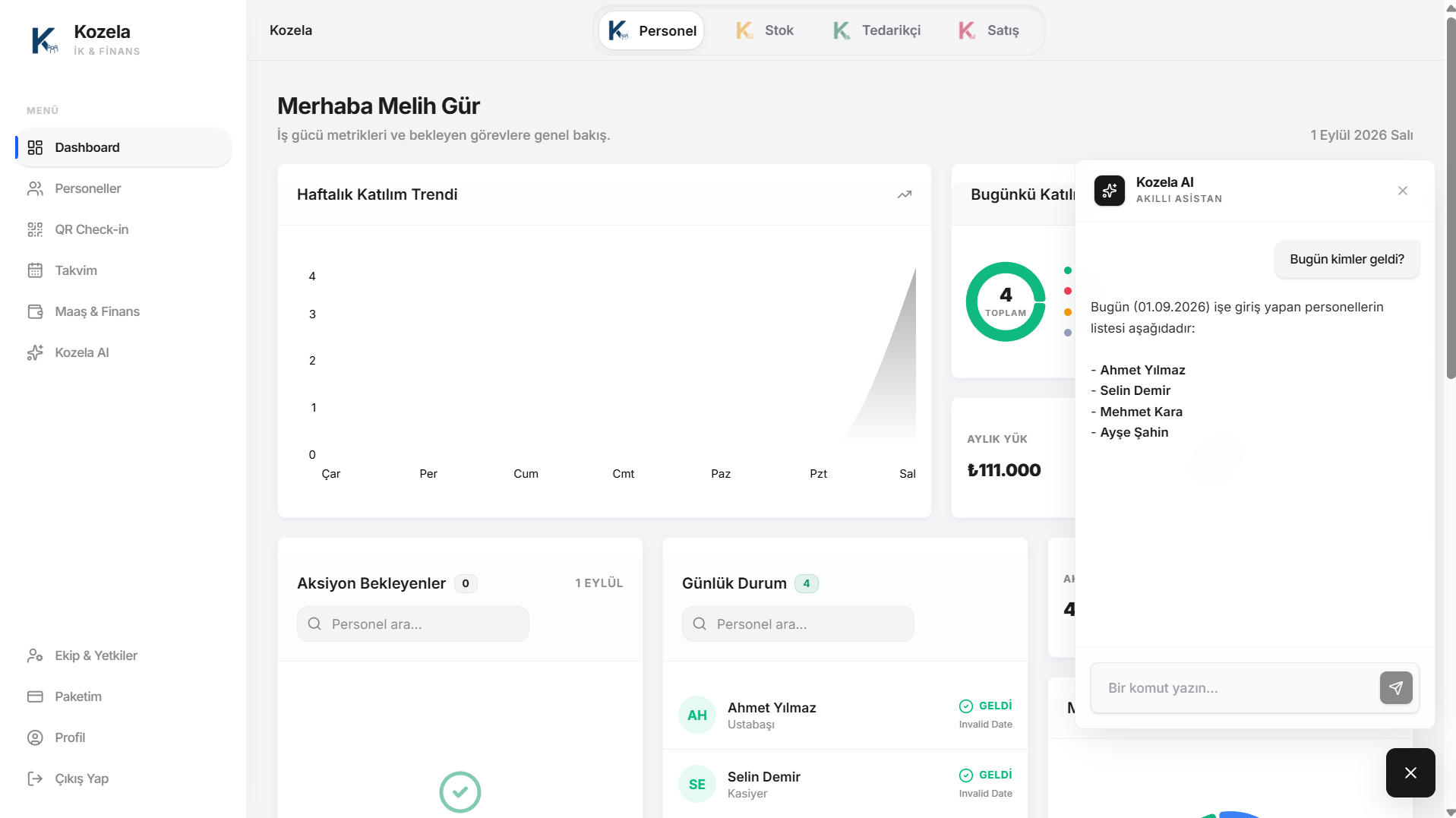Switch to the Stok module tab
Screen dimensions: 1456x818
(765, 30)
